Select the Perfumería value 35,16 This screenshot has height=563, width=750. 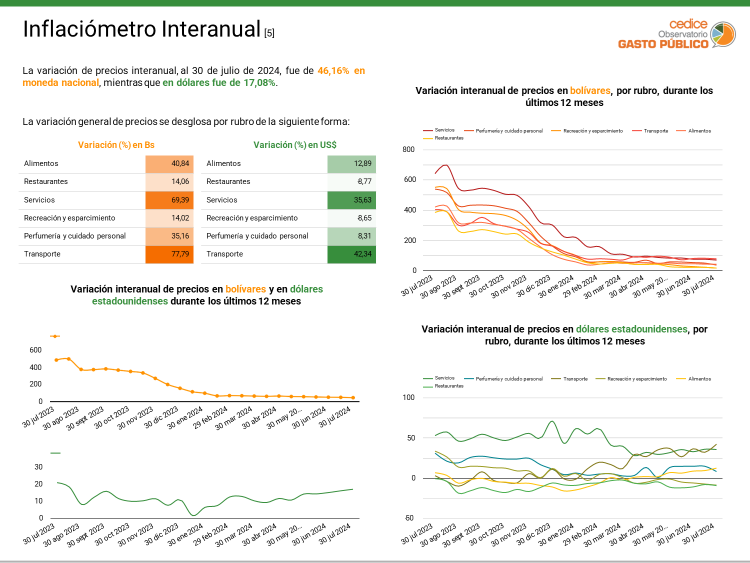[169, 236]
